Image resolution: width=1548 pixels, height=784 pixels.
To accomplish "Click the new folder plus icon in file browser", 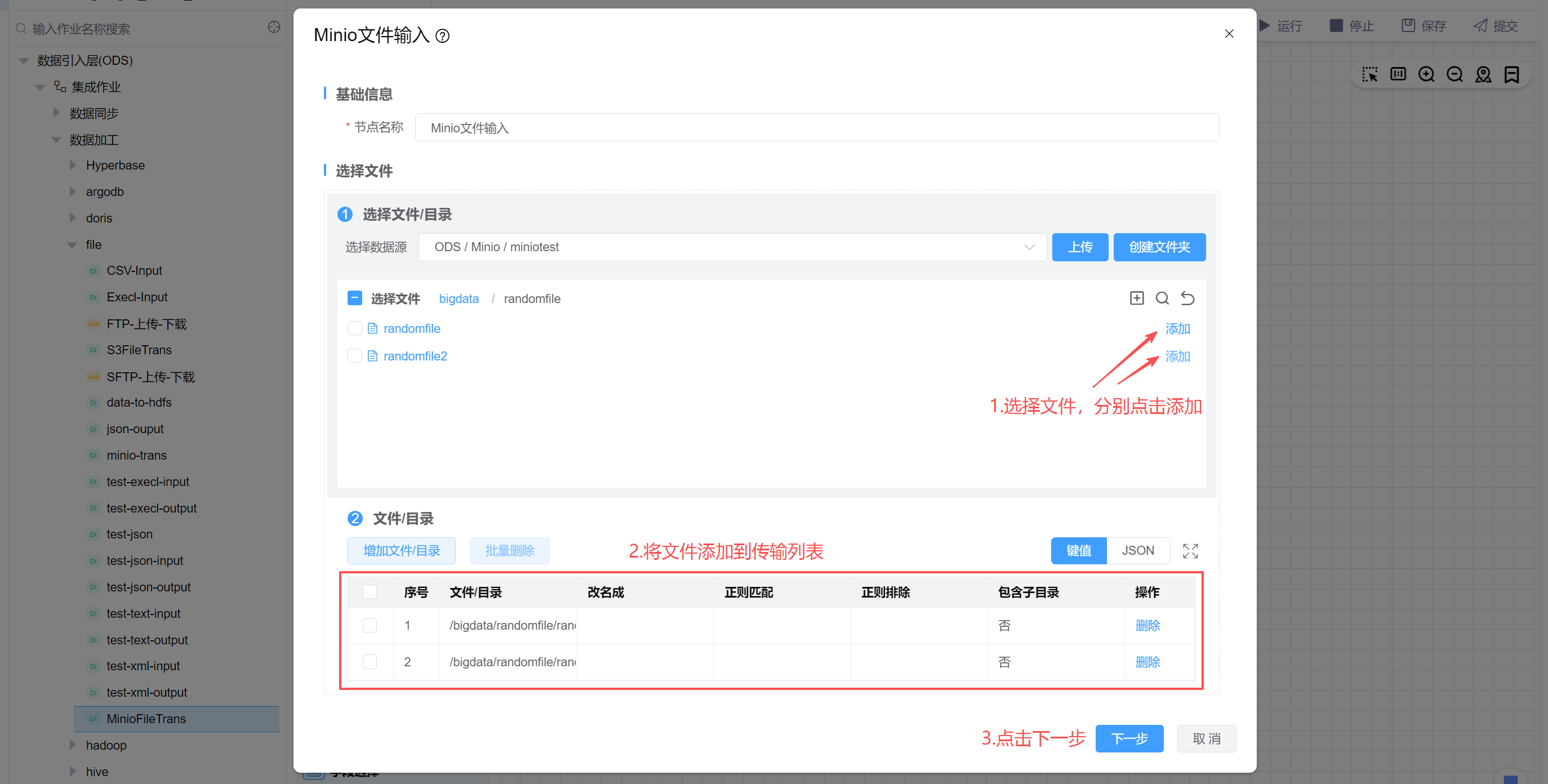I will (1136, 298).
